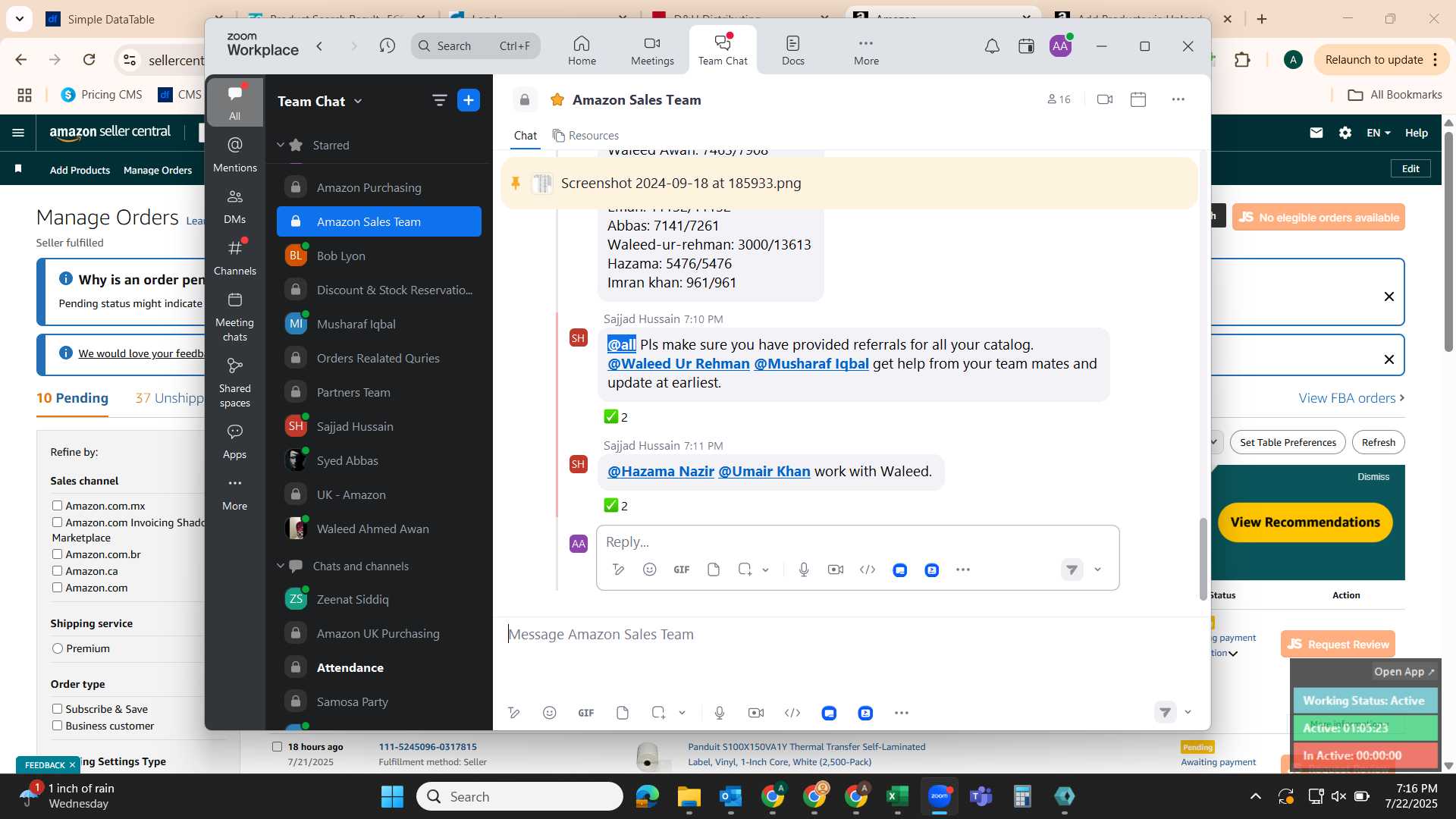Schedule a meeting from the chat header calendar icon
The image size is (1456, 819).
pos(1138,99)
